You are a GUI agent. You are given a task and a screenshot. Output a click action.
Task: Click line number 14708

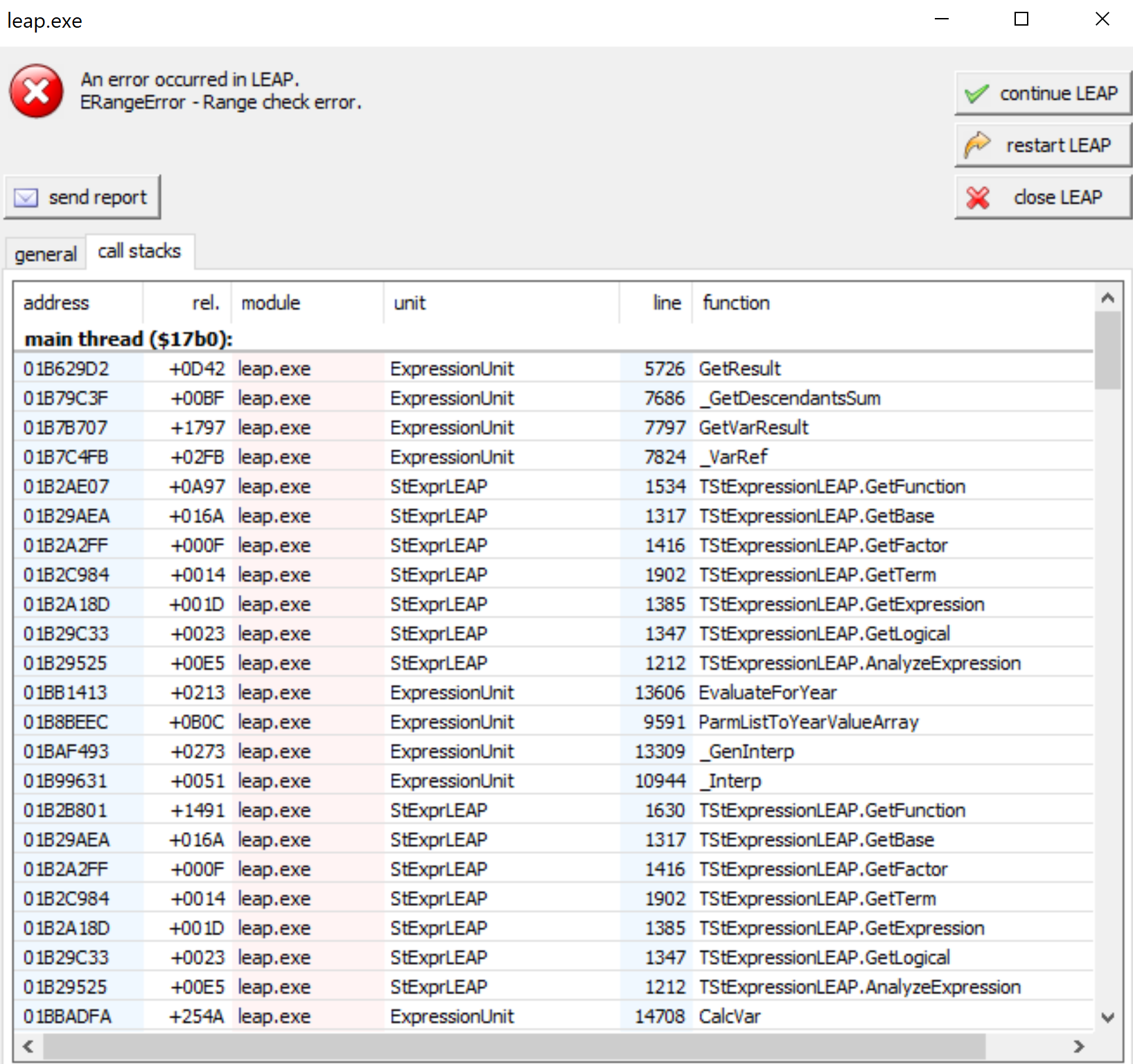[x=660, y=1016]
